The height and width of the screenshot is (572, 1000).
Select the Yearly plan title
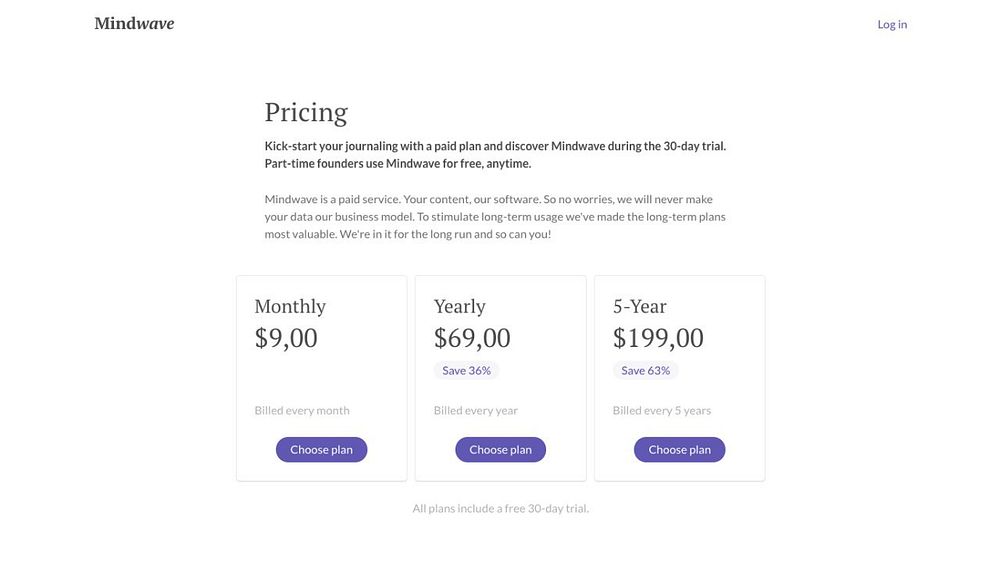(460, 306)
